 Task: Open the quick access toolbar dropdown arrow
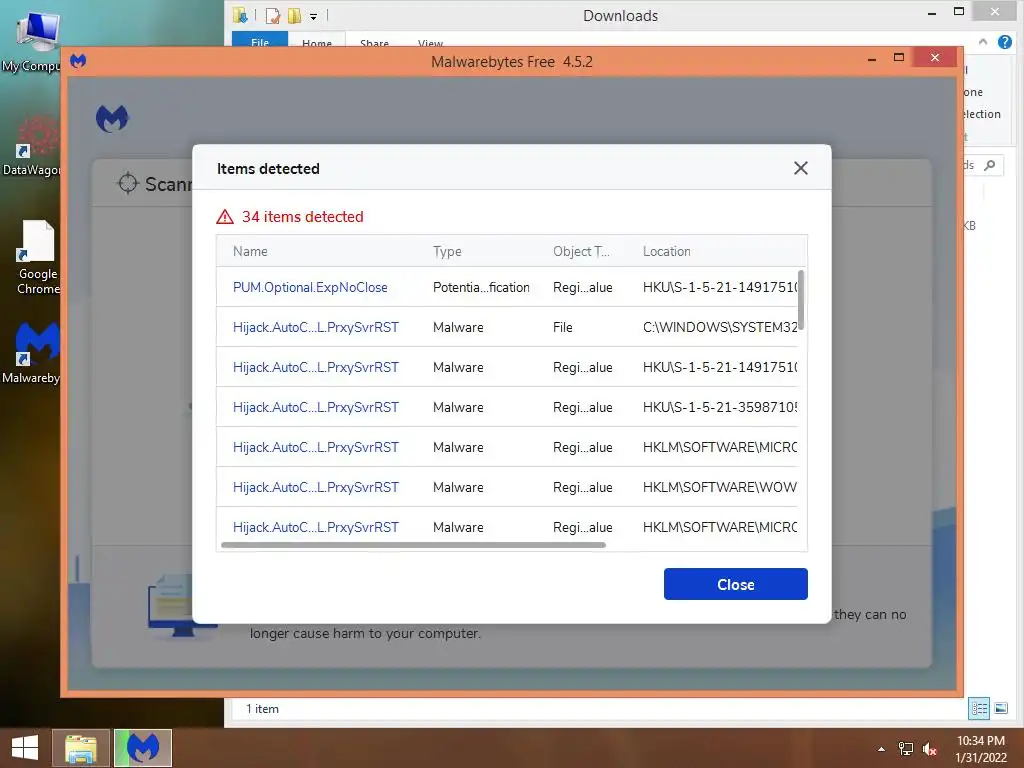313,16
